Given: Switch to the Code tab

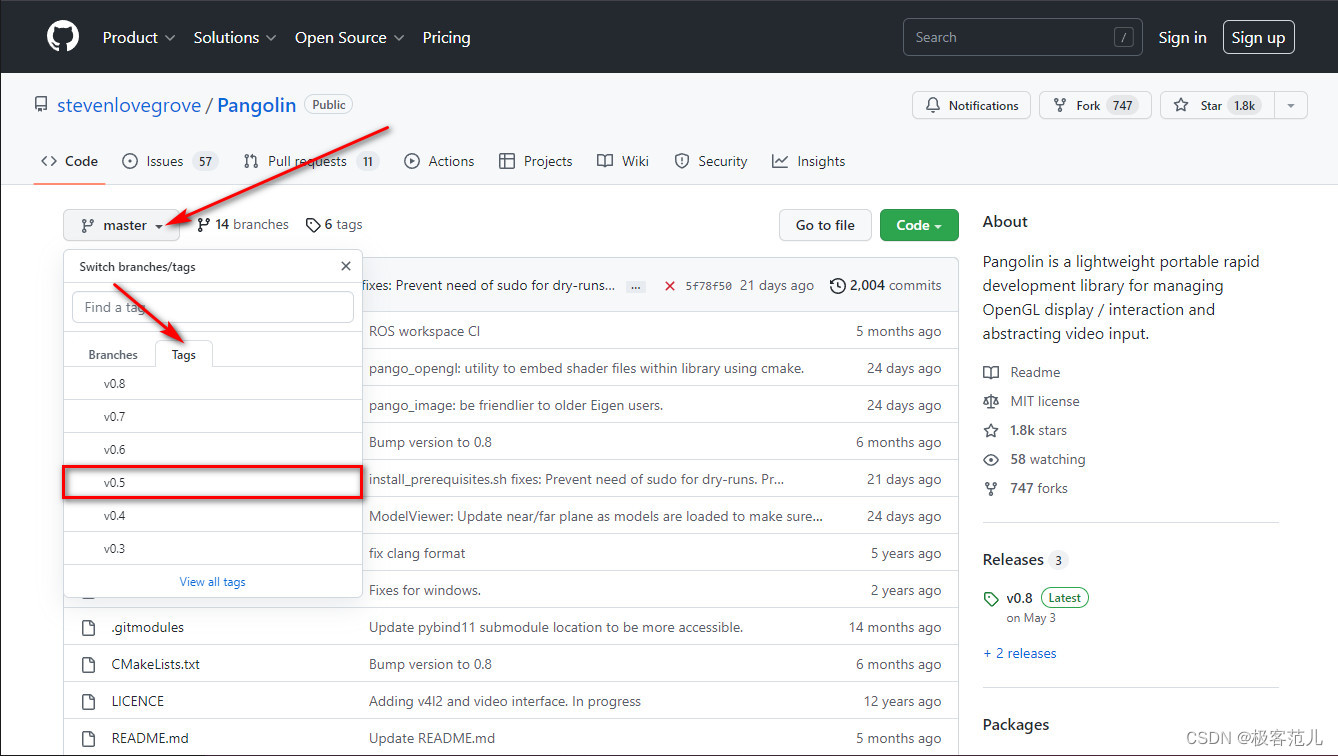Looking at the screenshot, I should (69, 161).
